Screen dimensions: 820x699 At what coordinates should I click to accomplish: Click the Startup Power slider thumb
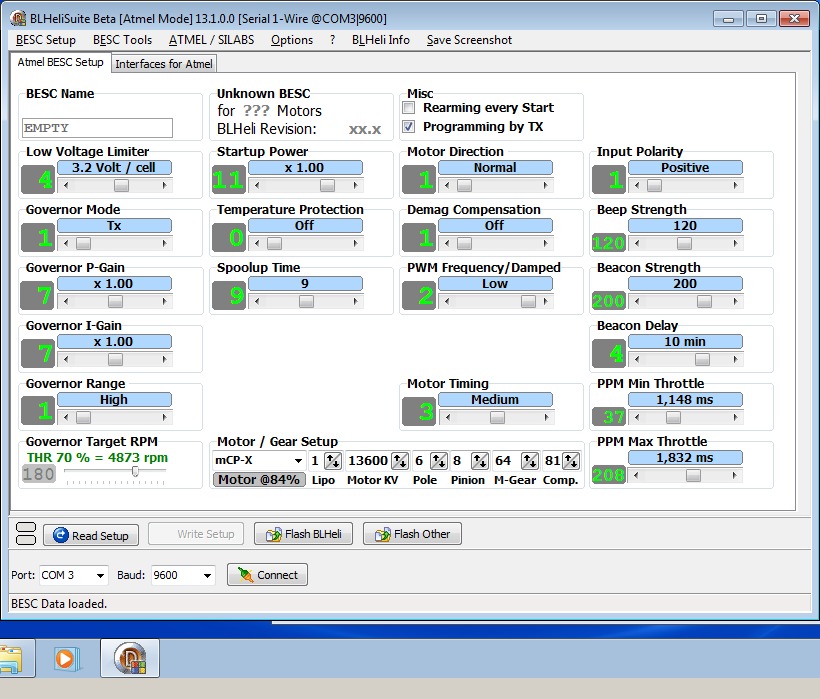(x=327, y=185)
